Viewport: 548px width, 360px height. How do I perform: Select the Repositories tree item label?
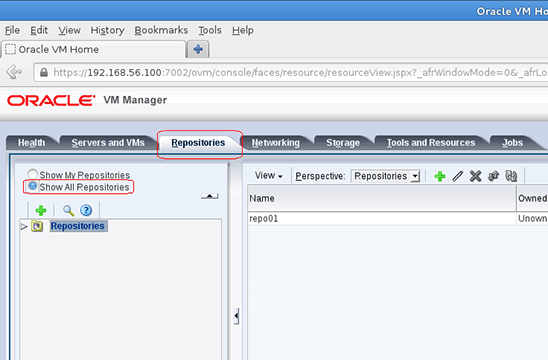pos(78,226)
